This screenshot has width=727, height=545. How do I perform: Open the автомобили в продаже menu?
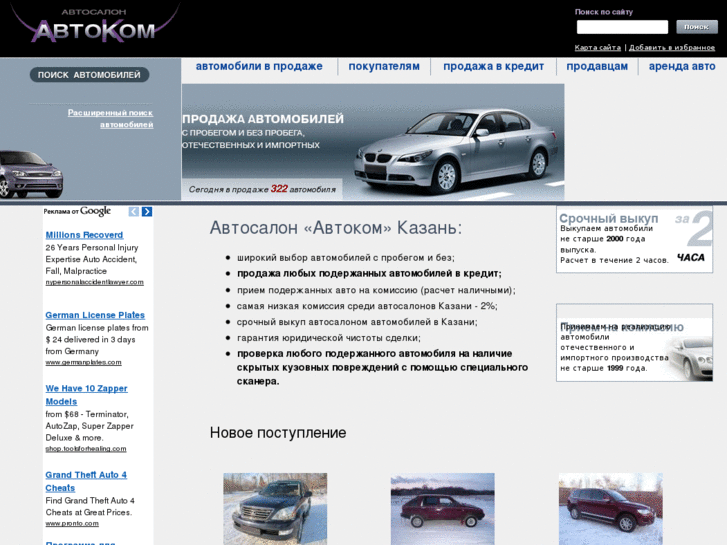tap(259, 66)
